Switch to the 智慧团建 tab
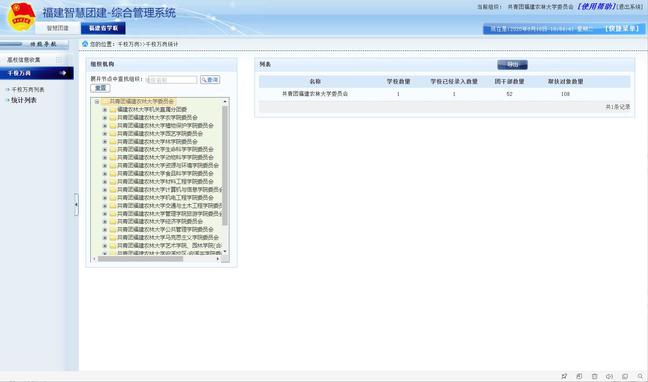 57,28
